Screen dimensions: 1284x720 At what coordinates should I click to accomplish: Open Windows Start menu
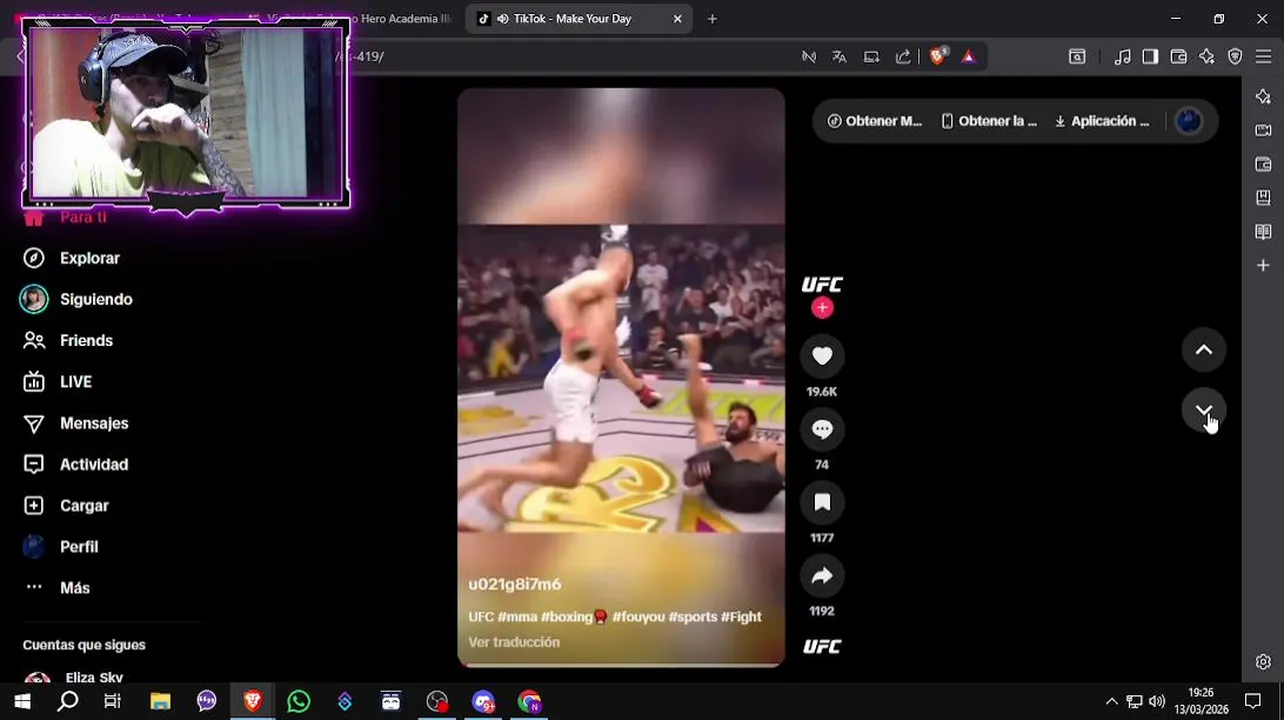22,701
